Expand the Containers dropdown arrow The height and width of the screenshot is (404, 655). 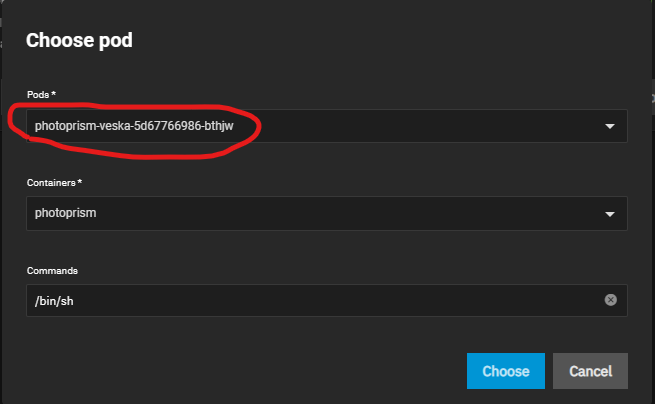(x=610, y=214)
